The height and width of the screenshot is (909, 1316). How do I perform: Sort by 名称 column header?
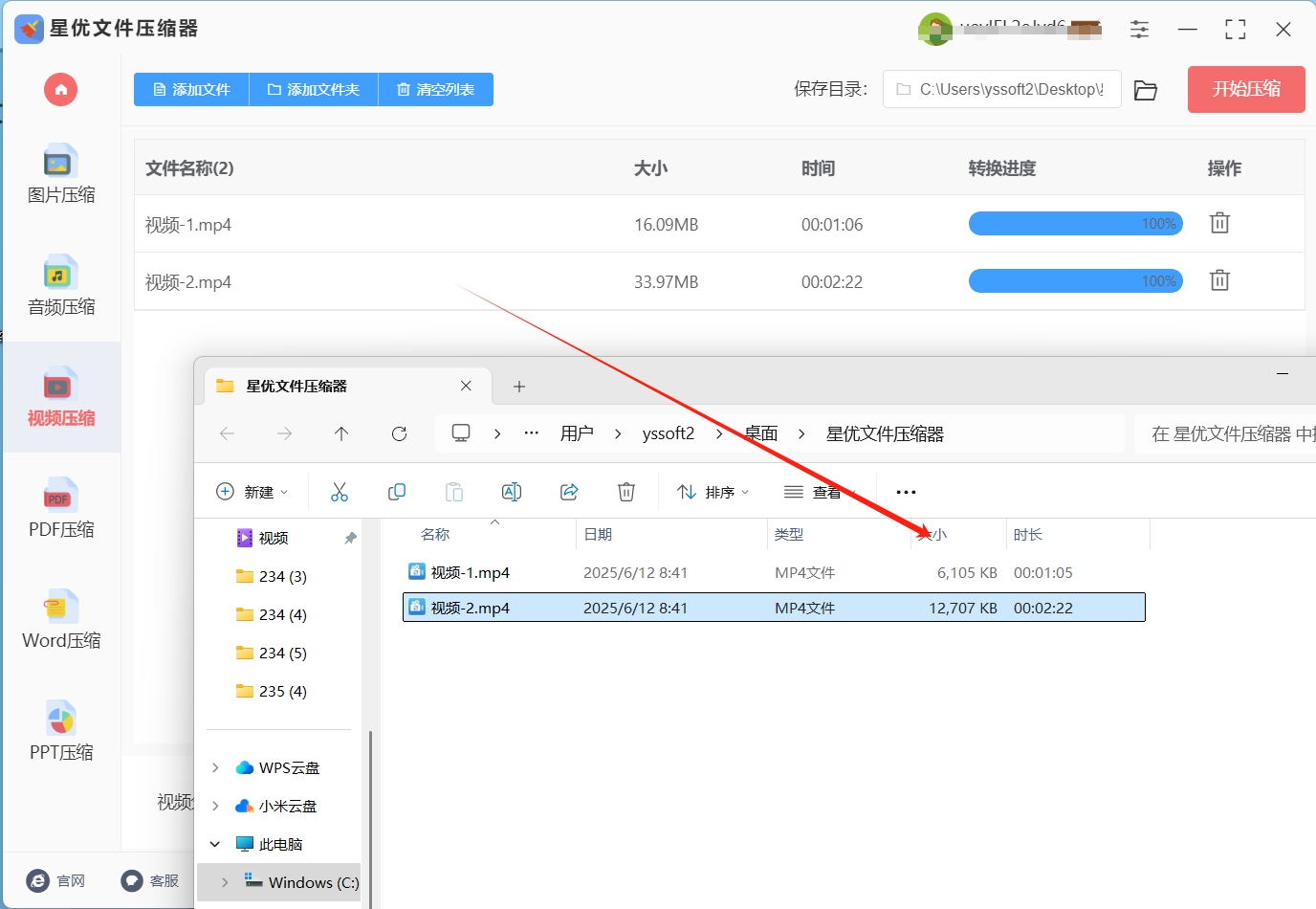(435, 534)
